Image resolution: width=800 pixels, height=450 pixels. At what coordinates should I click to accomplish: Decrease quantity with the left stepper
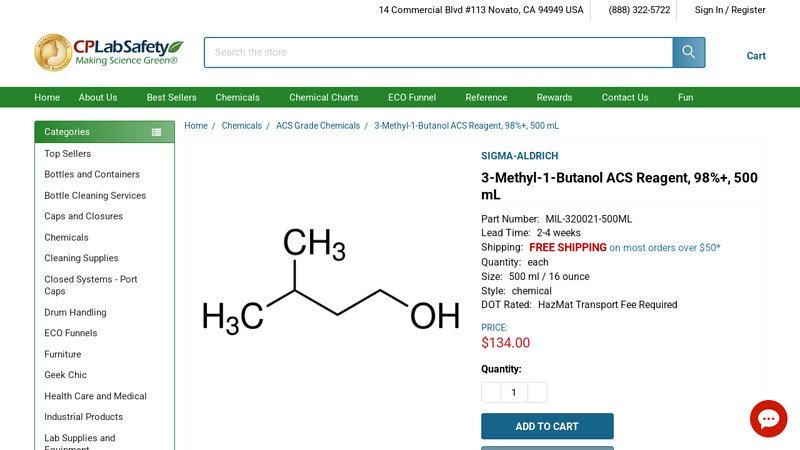coord(491,392)
